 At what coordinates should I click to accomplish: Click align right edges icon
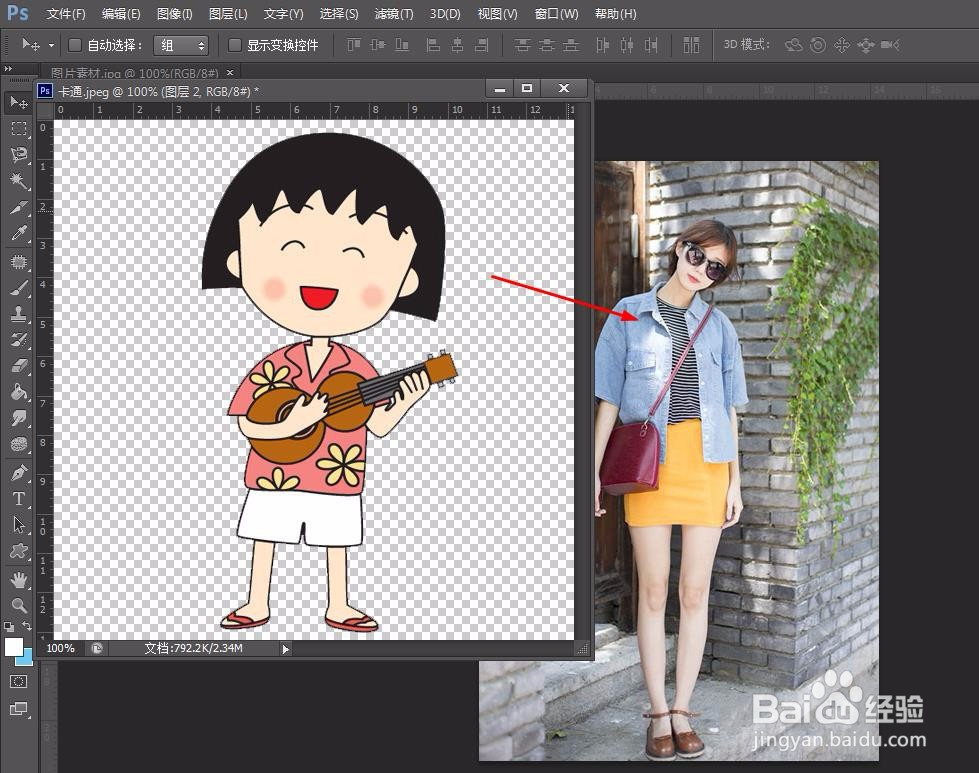pyautogui.click(x=481, y=45)
